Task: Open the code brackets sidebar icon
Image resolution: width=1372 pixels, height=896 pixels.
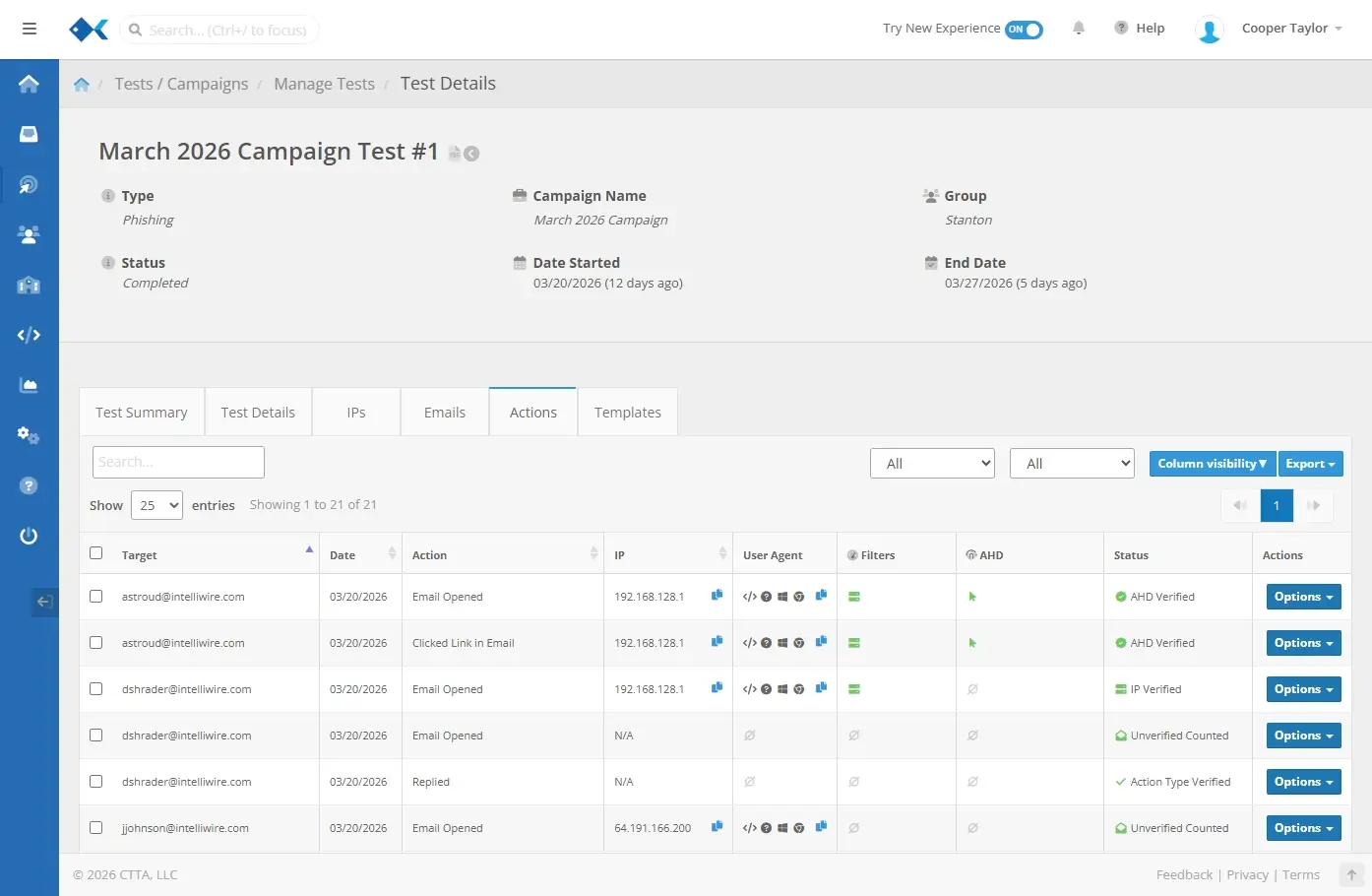Action: [29, 335]
